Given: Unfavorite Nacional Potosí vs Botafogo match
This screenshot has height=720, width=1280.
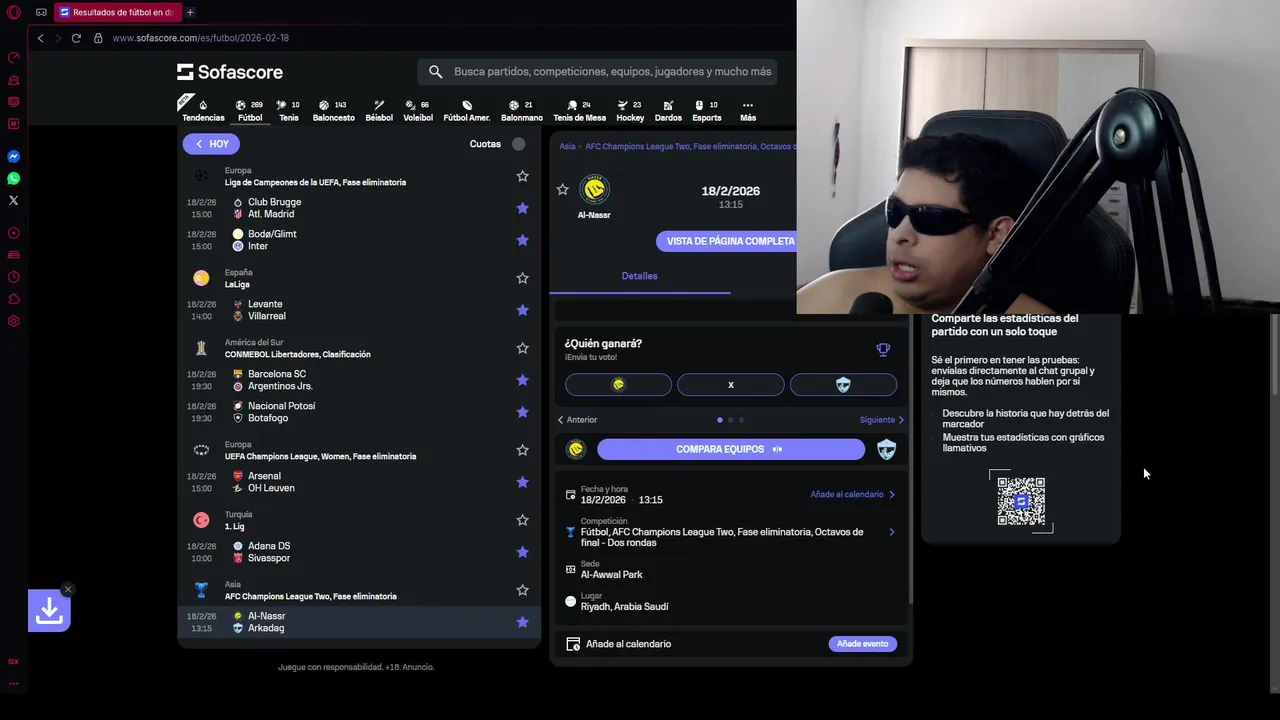Looking at the screenshot, I should [x=522, y=412].
